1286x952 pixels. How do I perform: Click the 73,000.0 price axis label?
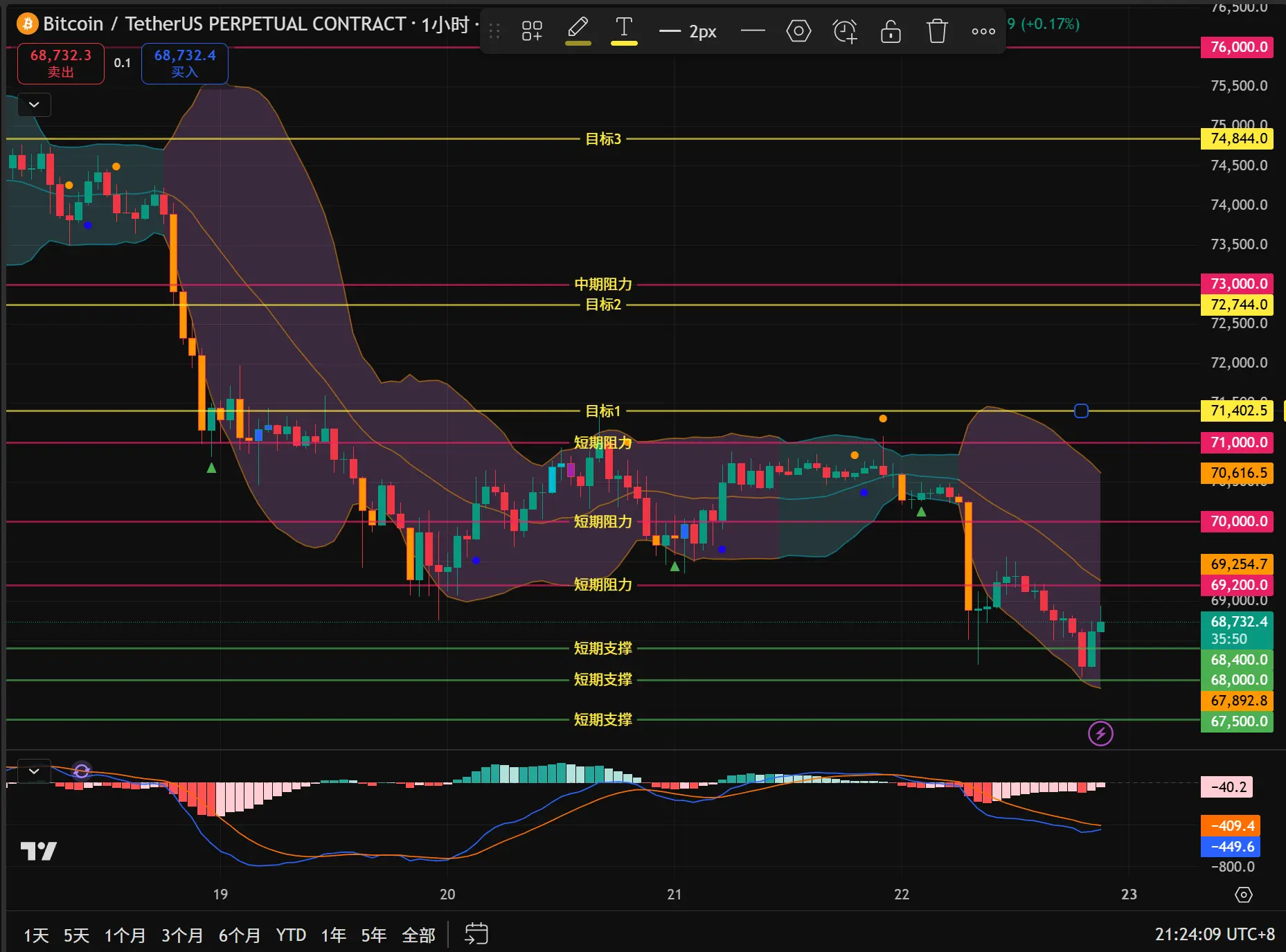tap(1237, 284)
